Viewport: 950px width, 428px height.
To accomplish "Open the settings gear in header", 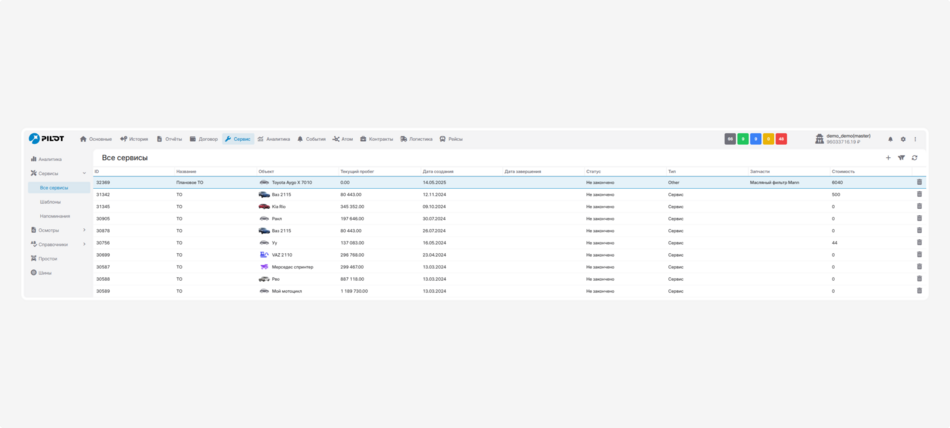I will coord(903,139).
